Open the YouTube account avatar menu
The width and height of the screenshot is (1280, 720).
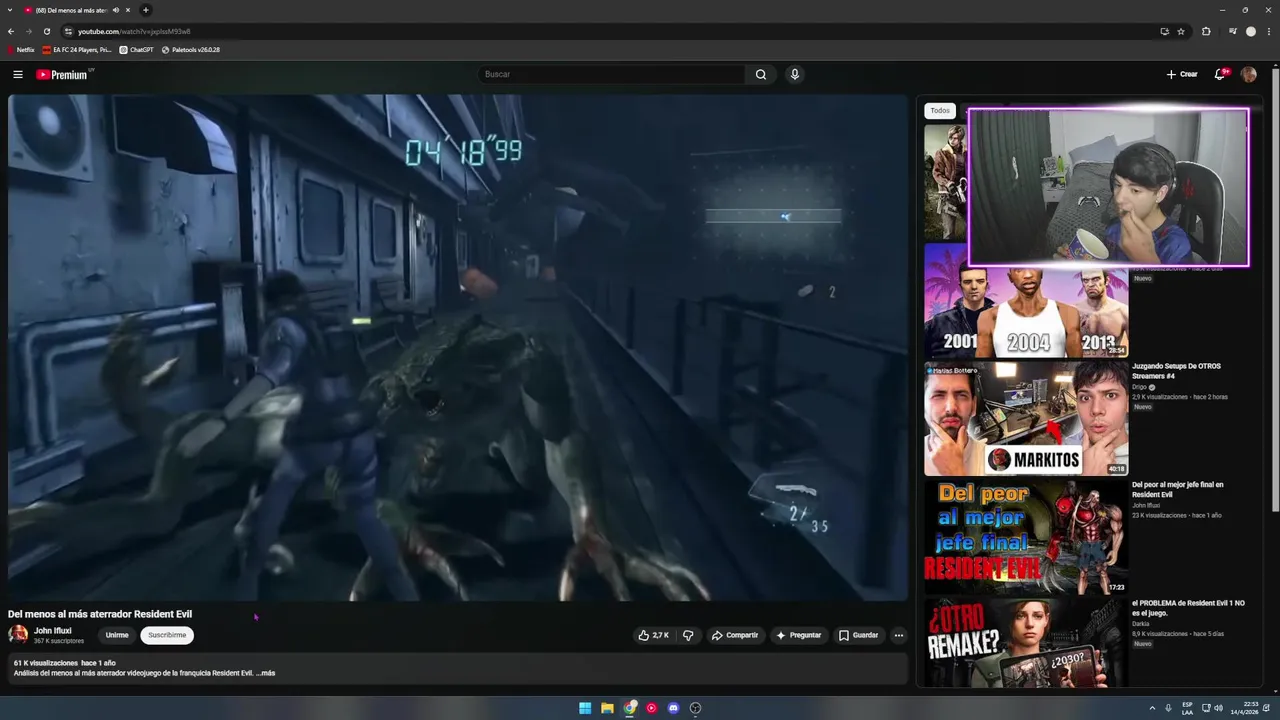coord(1248,74)
